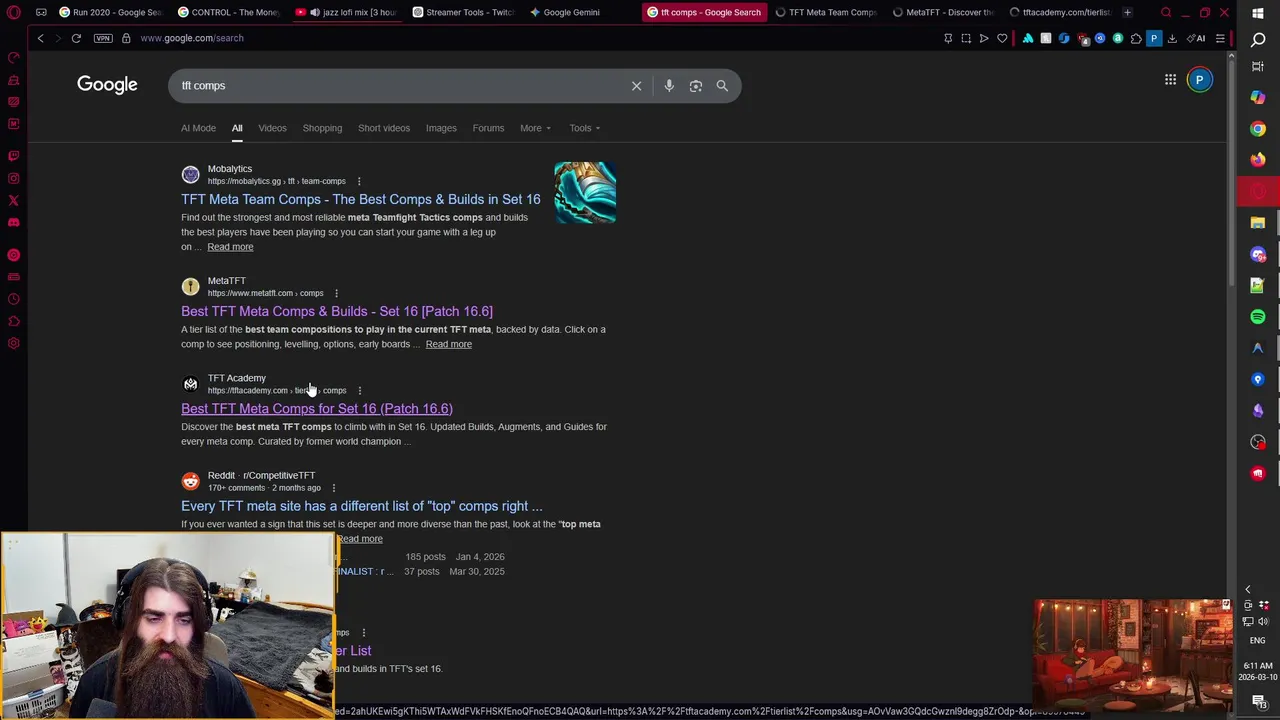Switch to AI Mode tab

[x=198, y=128]
